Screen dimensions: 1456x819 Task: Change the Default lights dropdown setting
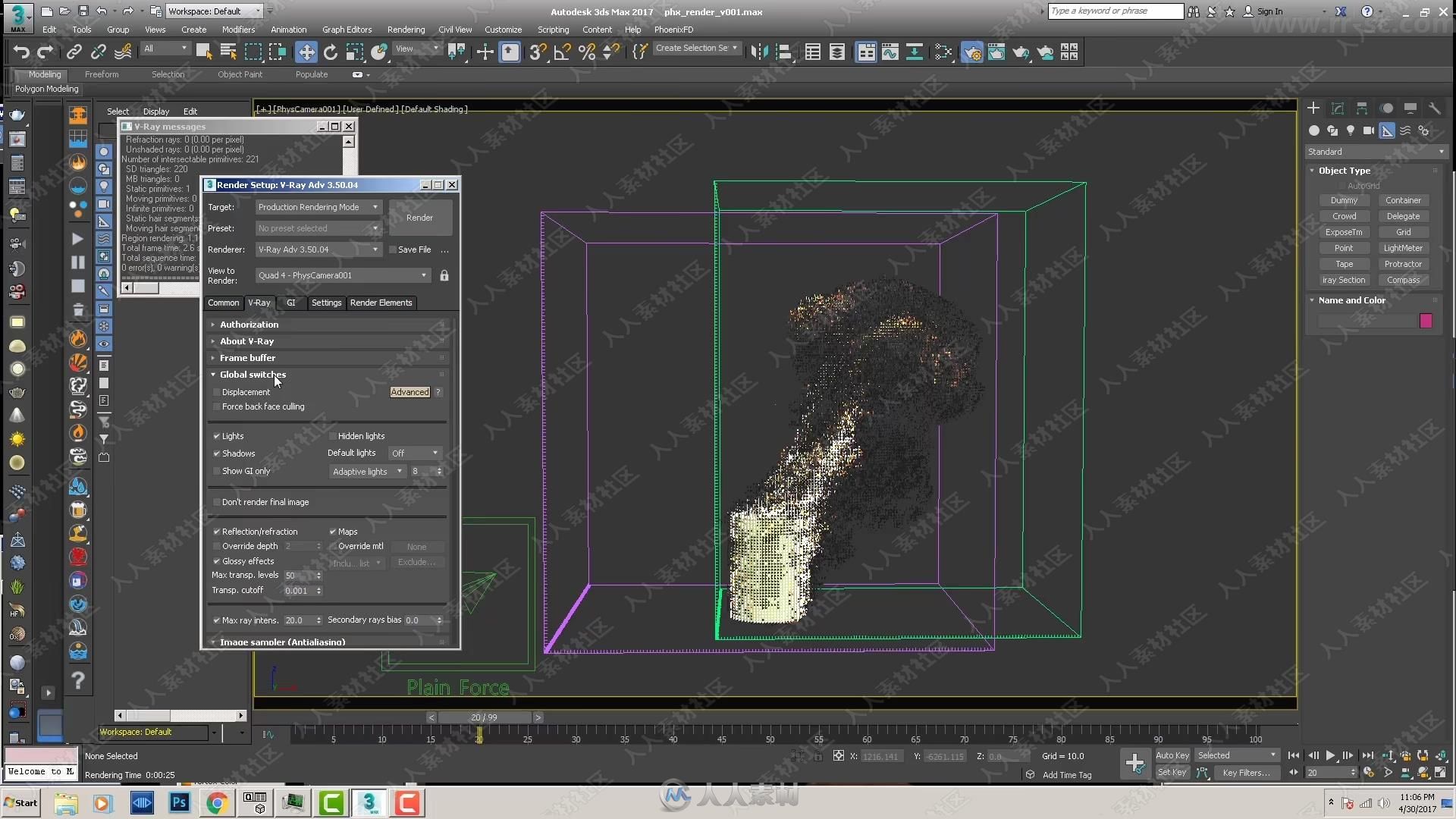pos(414,453)
